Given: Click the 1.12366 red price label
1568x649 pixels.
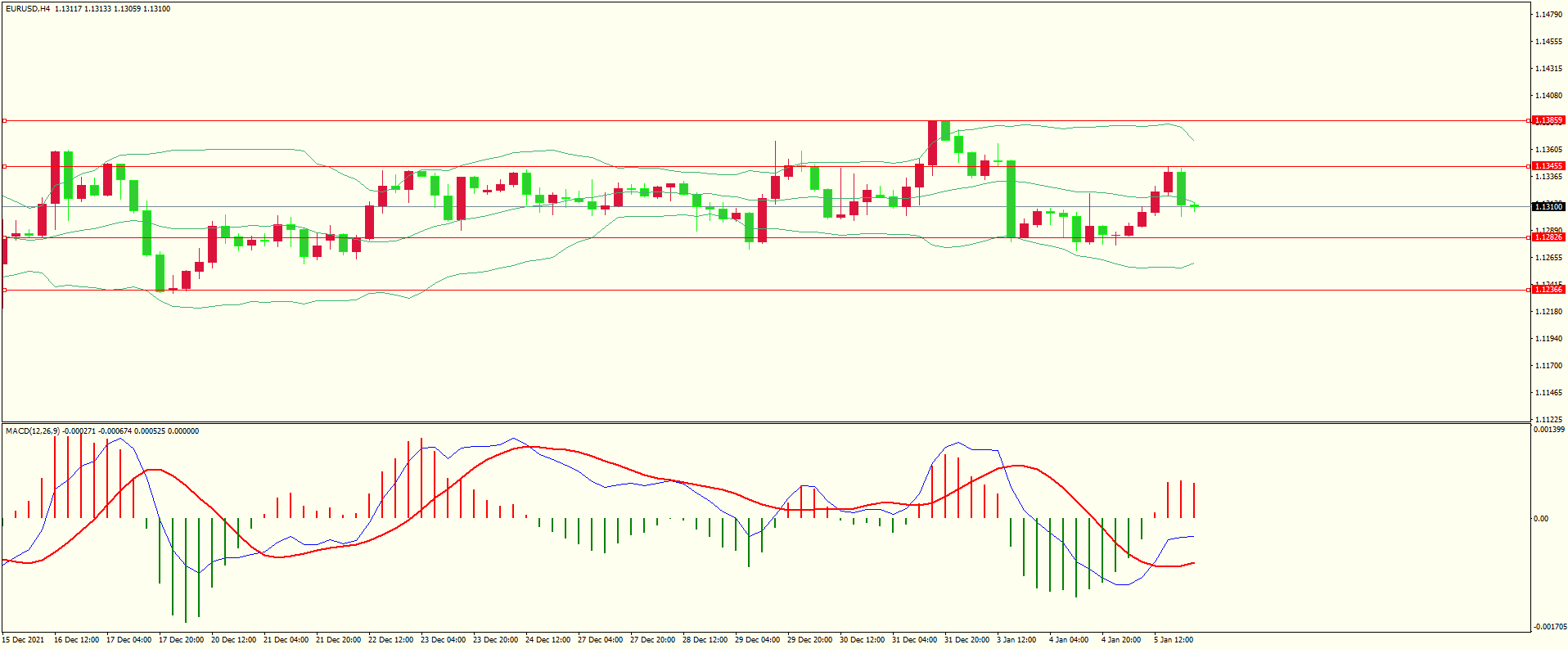Looking at the screenshot, I should tap(1548, 290).
